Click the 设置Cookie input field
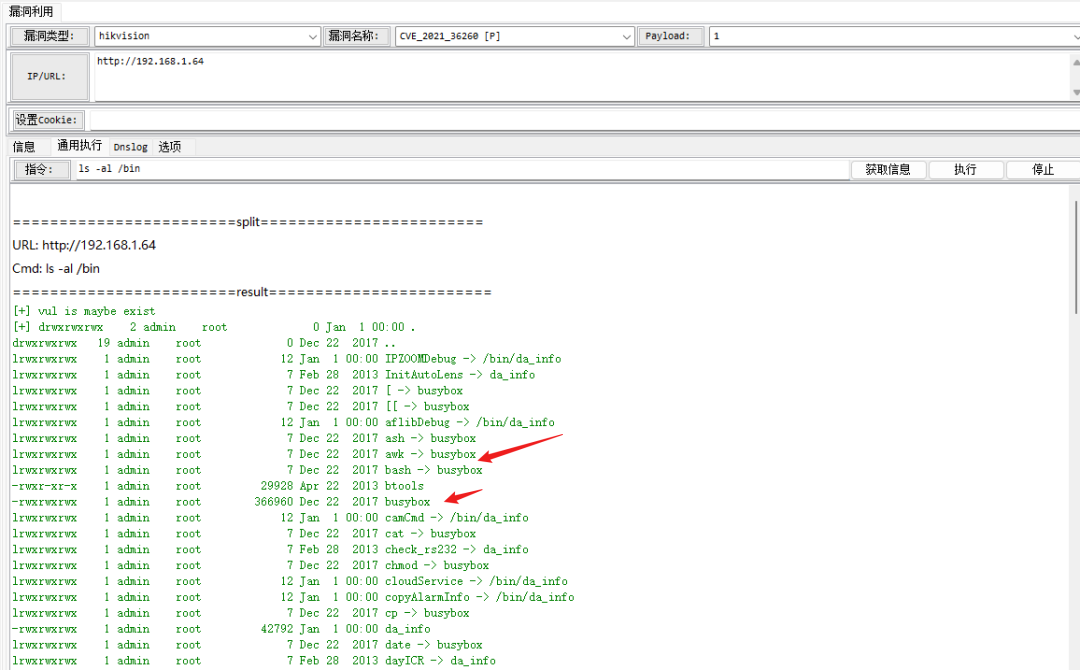This screenshot has width=1080, height=670. [x=584, y=120]
